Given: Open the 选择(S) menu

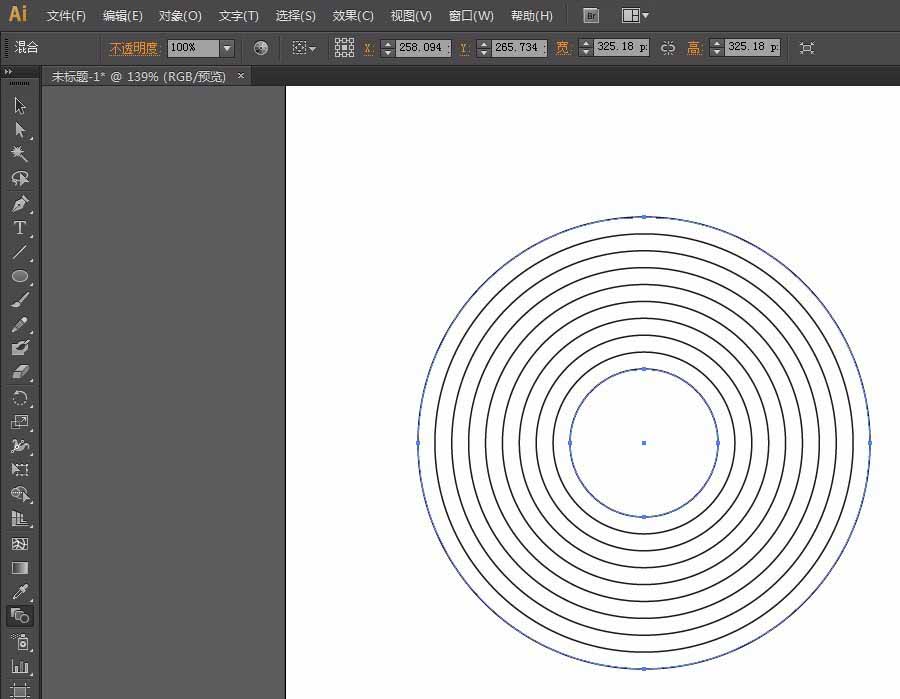Looking at the screenshot, I should click(x=295, y=15).
